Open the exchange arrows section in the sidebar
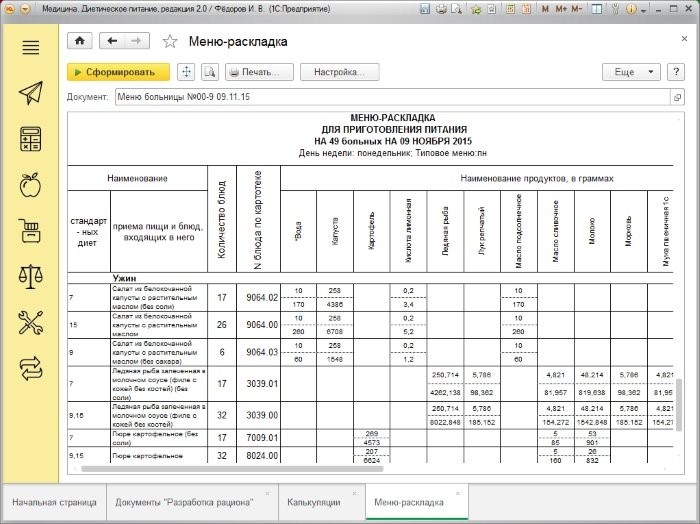This screenshot has width=700, height=524. pyautogui.click(x=30, y=369)
